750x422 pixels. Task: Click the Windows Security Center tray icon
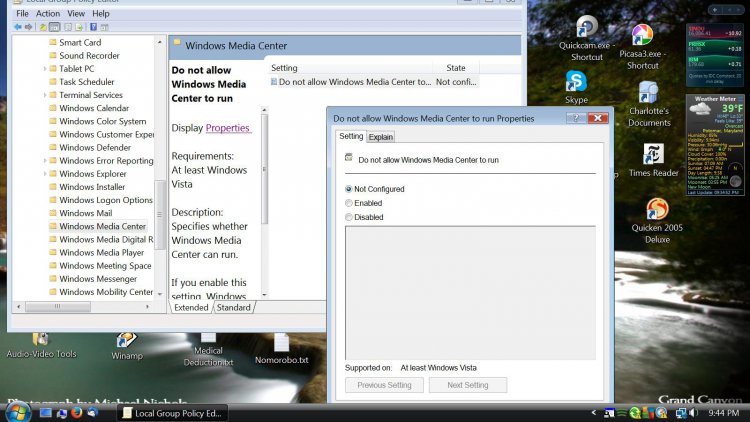click(x=648, y=412)
